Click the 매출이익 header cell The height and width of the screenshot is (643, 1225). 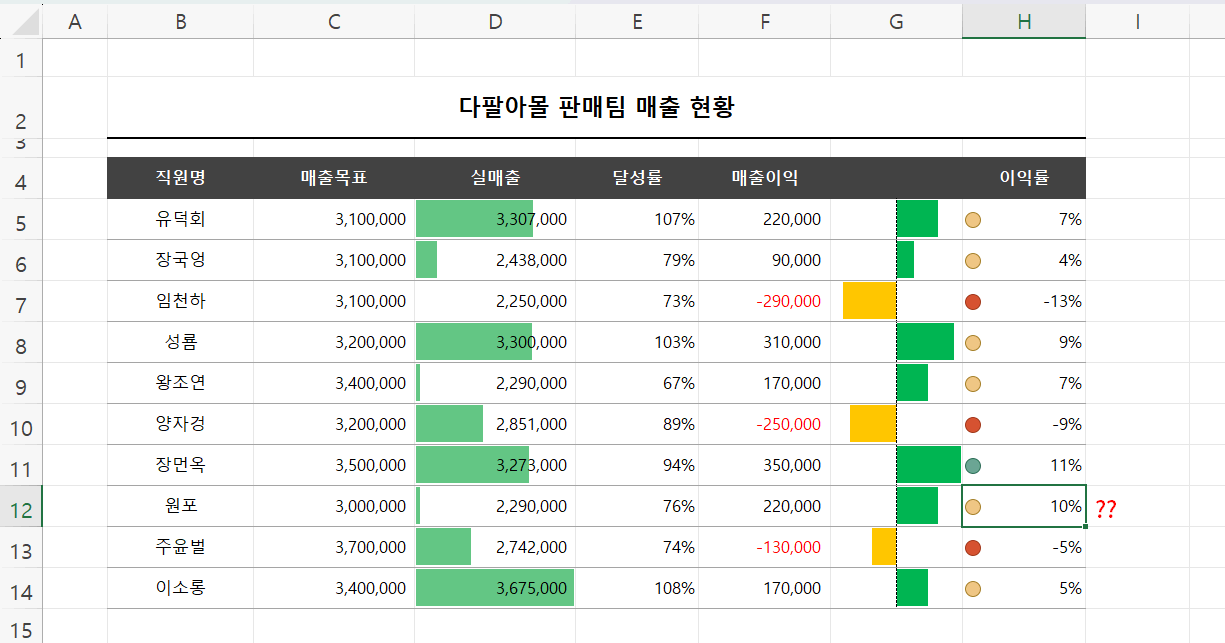tap(764, 178)
